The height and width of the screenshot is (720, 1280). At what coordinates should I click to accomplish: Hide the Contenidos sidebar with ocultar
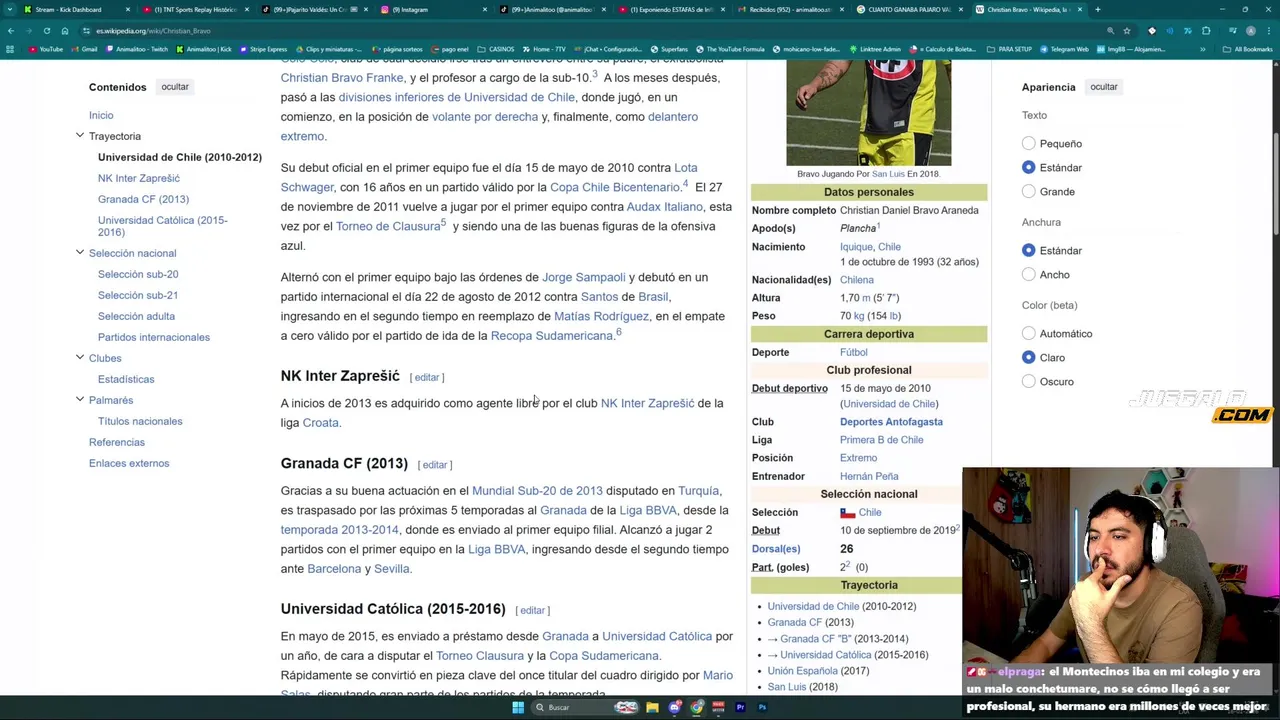pos(175,87)
